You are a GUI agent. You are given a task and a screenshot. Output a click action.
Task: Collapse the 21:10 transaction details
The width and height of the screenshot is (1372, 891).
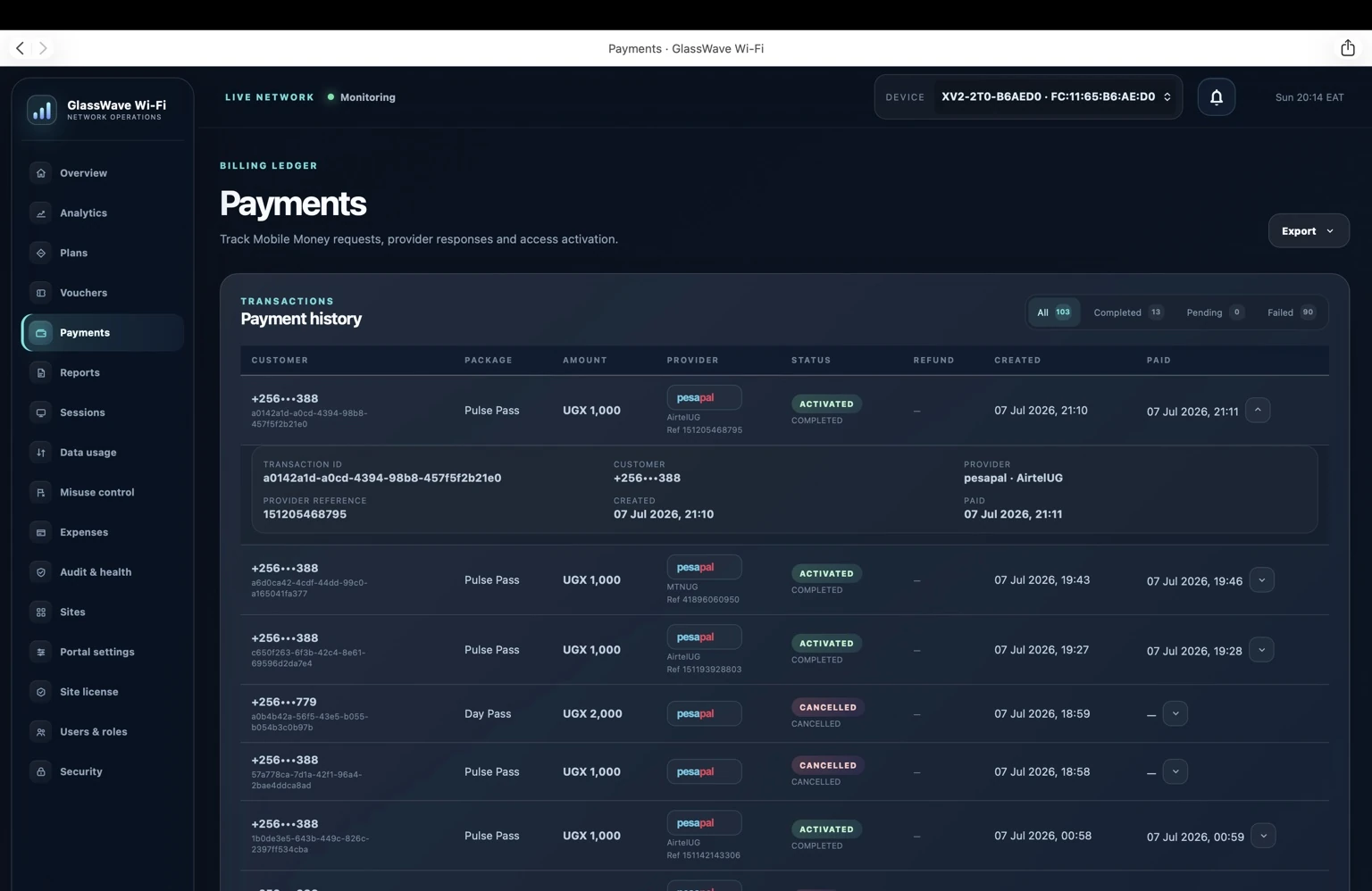pyautogui.click(x=1258, y=410)
